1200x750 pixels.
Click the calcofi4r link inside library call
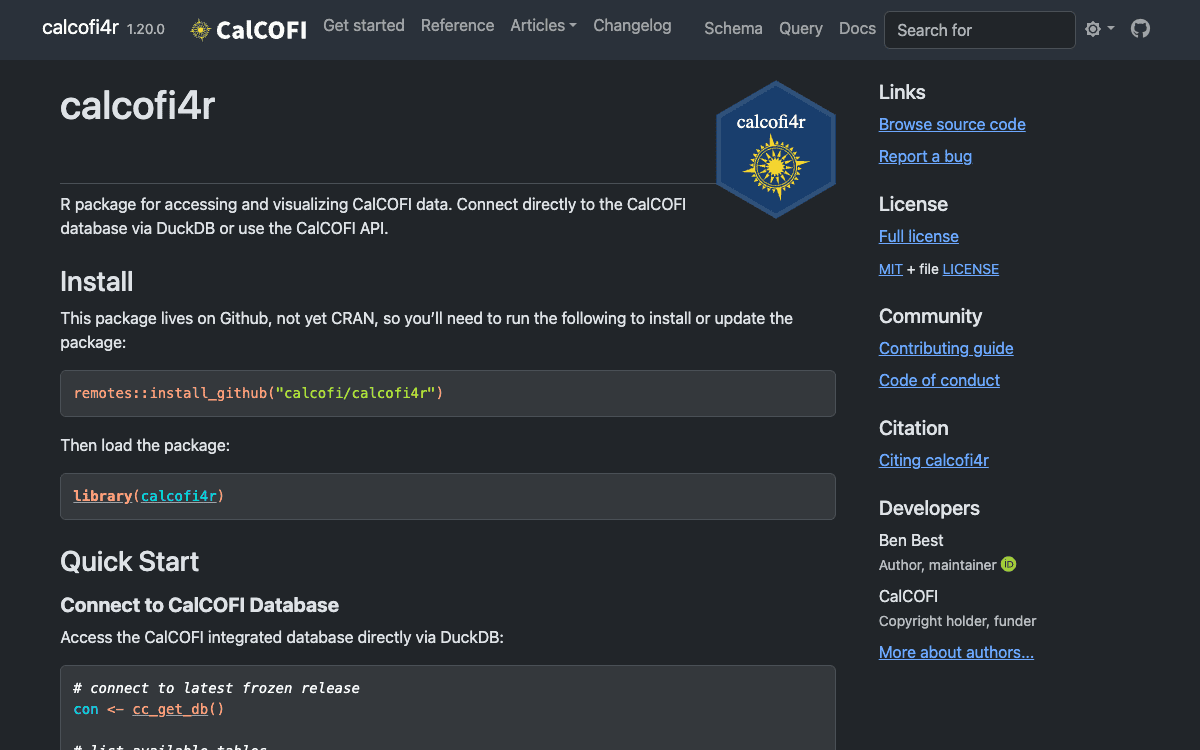(179, 496)
